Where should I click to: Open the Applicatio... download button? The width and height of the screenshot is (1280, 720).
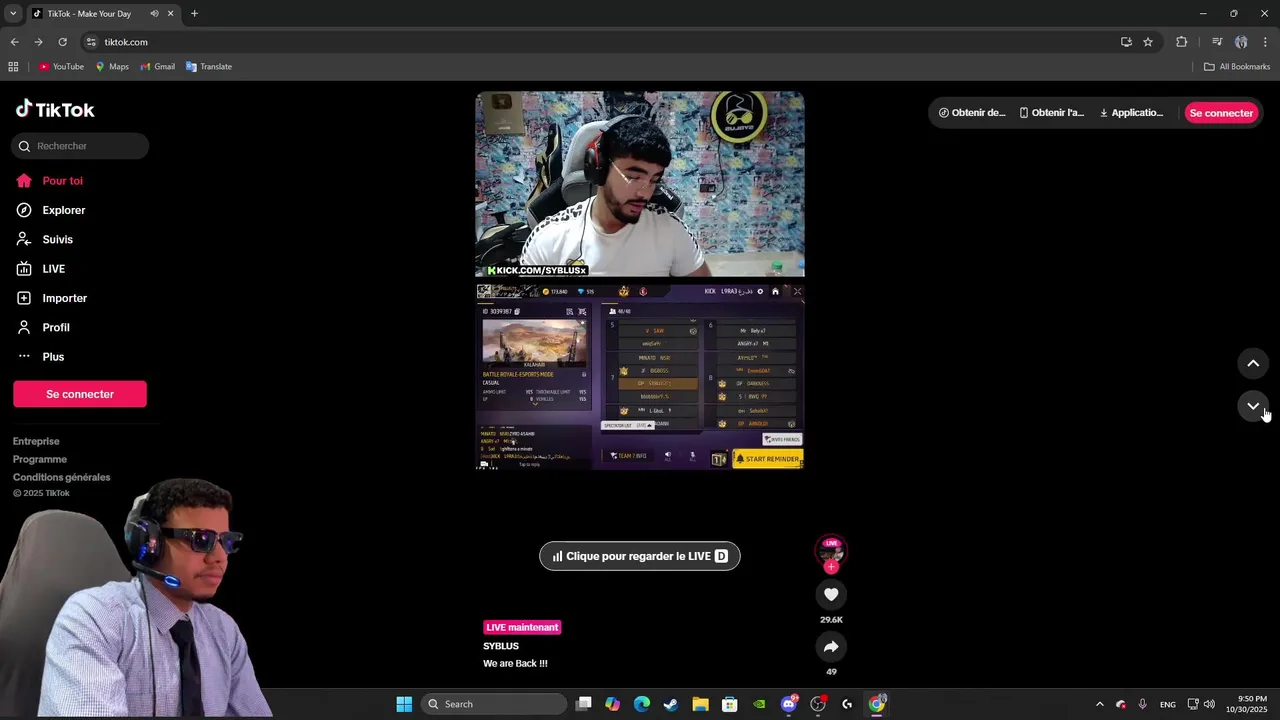click(1132, 113)
